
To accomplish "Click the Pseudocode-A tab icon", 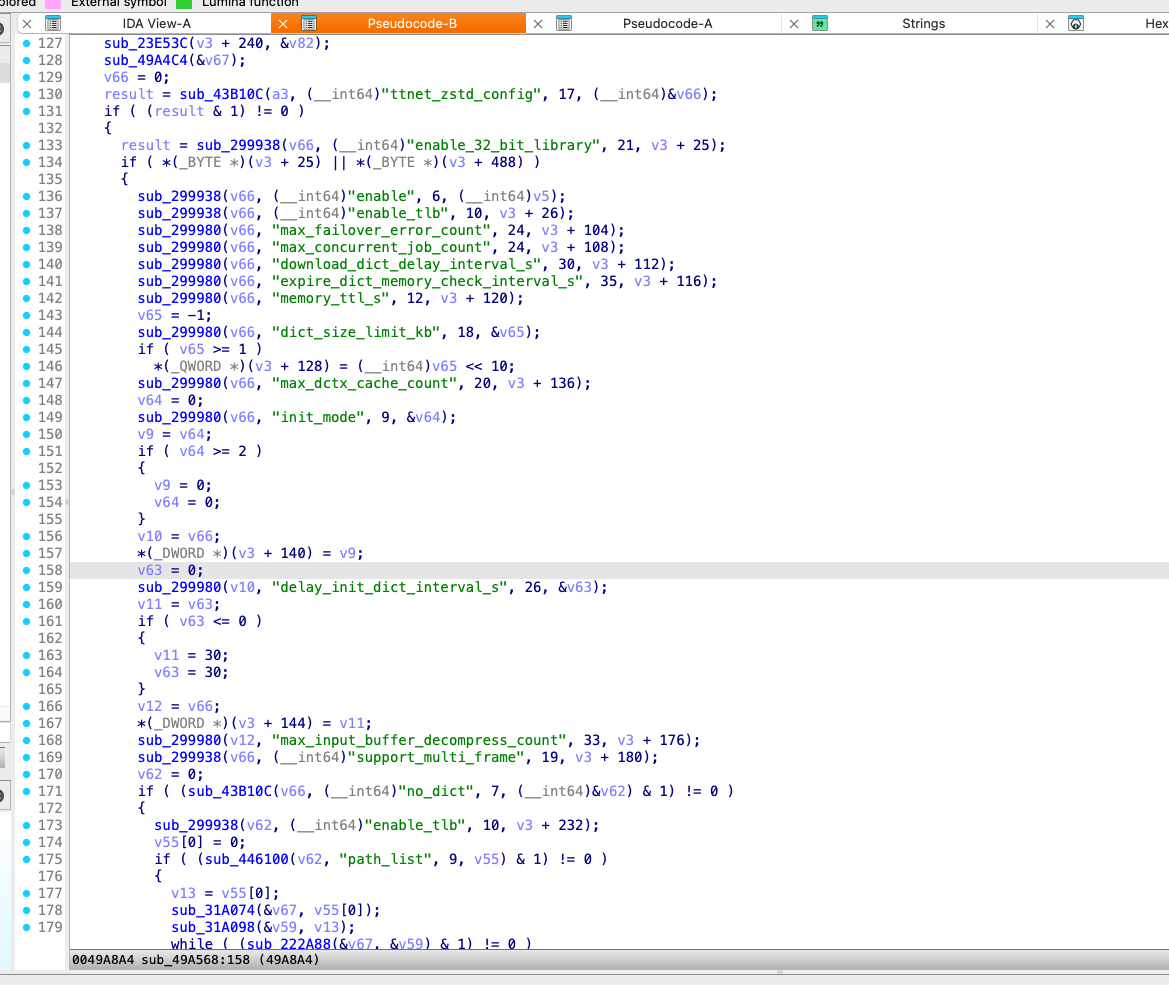I will (564, 23).
